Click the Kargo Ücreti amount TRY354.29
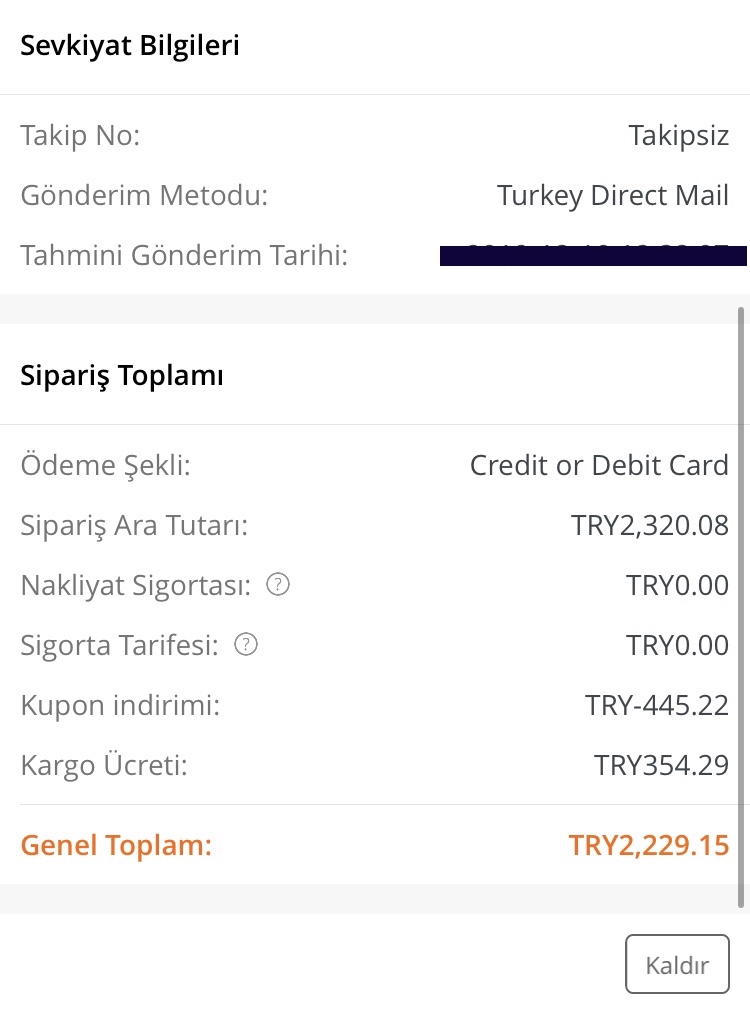Image resolution: width=750 pixels, height=1014 pixels. (x=661, y=765)
